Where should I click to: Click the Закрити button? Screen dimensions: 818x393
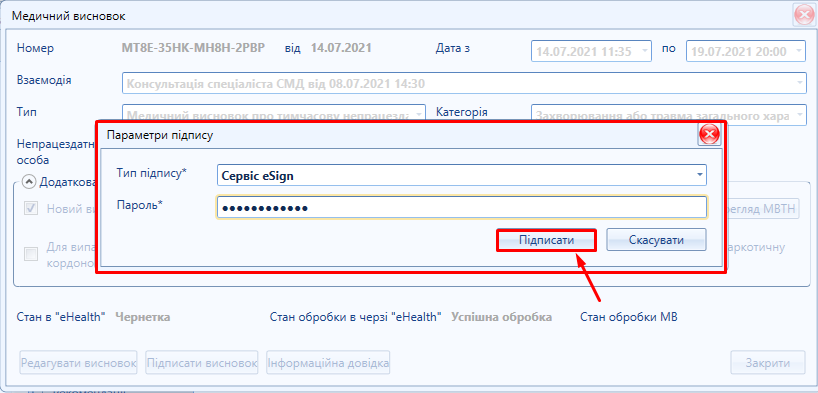point(768,363)
